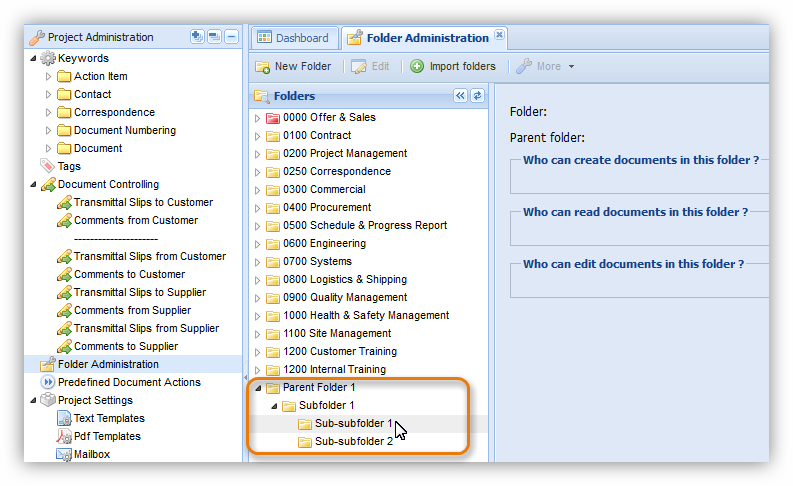Collapse the Document Controlling tree node
The height and width of the screenshot is (486, 793).
(34, 184)
